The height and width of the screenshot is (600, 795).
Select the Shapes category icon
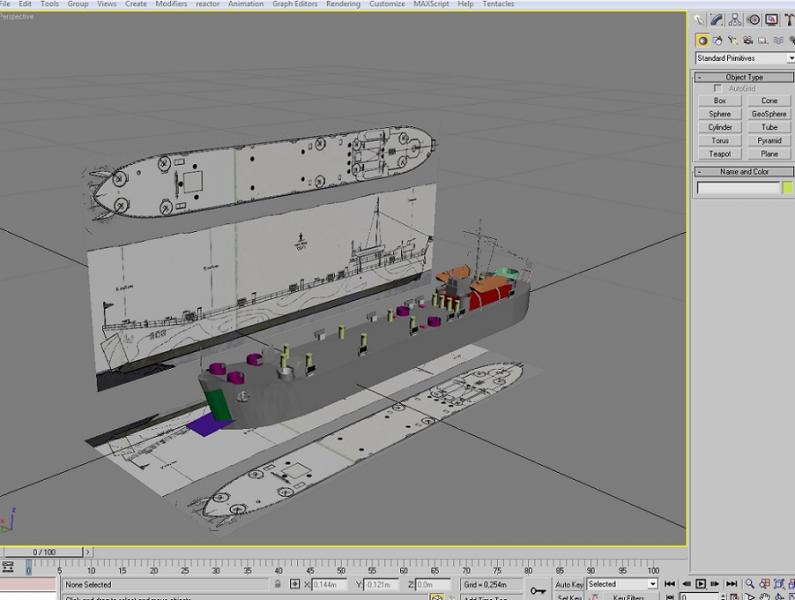717,41
